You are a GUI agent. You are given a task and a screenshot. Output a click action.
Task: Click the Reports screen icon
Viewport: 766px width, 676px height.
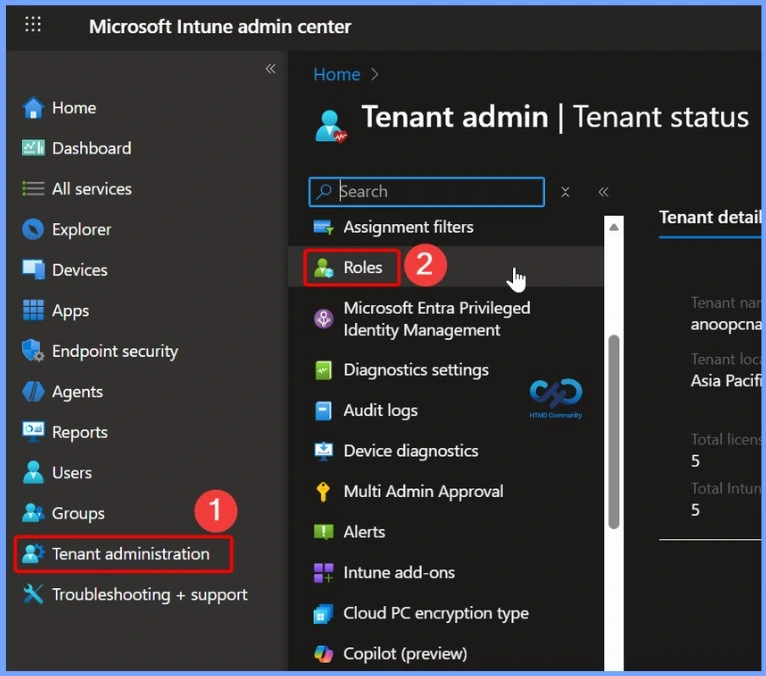[x=33, y=432]
